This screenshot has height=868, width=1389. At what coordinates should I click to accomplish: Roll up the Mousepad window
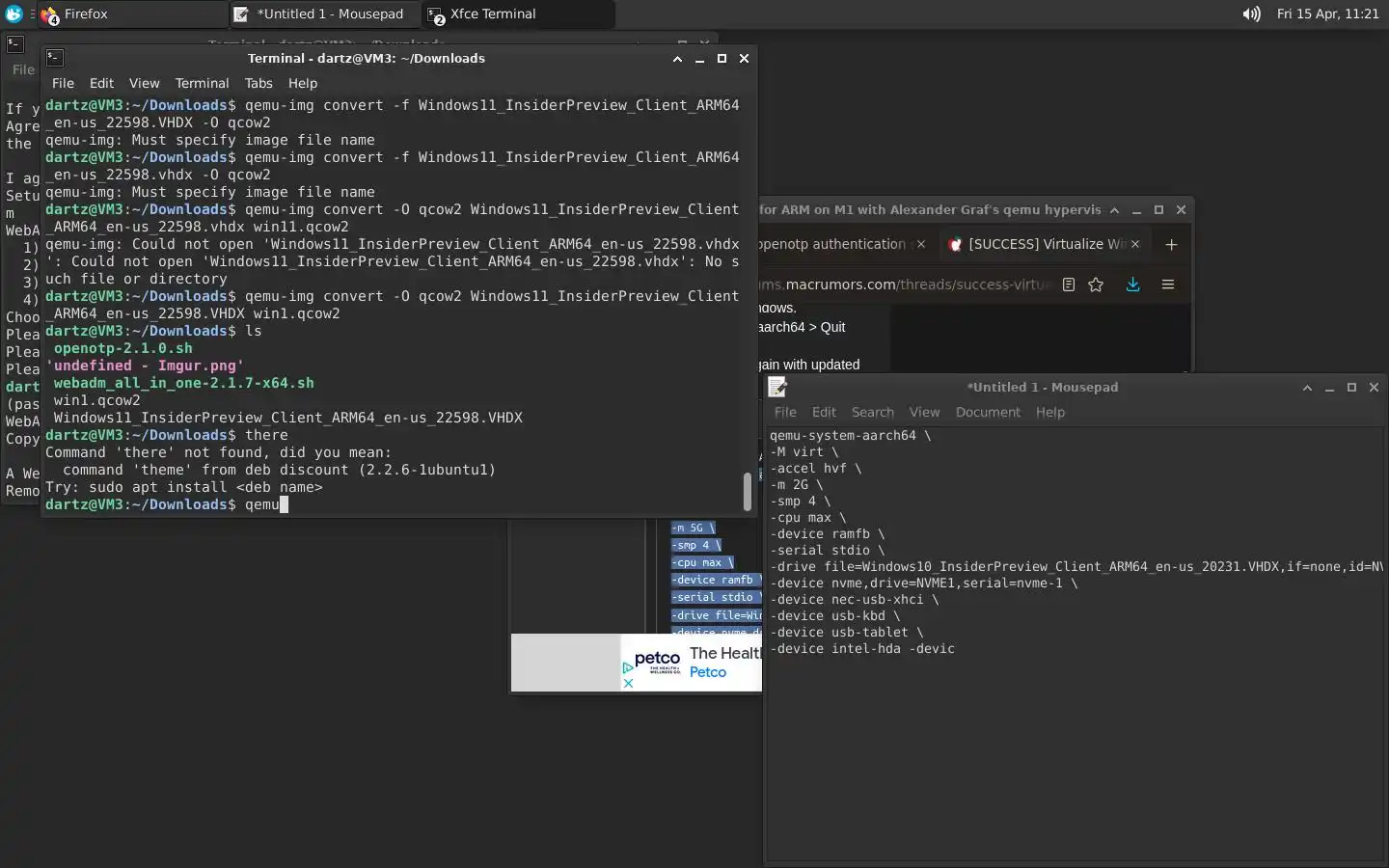coord(1307,387)
